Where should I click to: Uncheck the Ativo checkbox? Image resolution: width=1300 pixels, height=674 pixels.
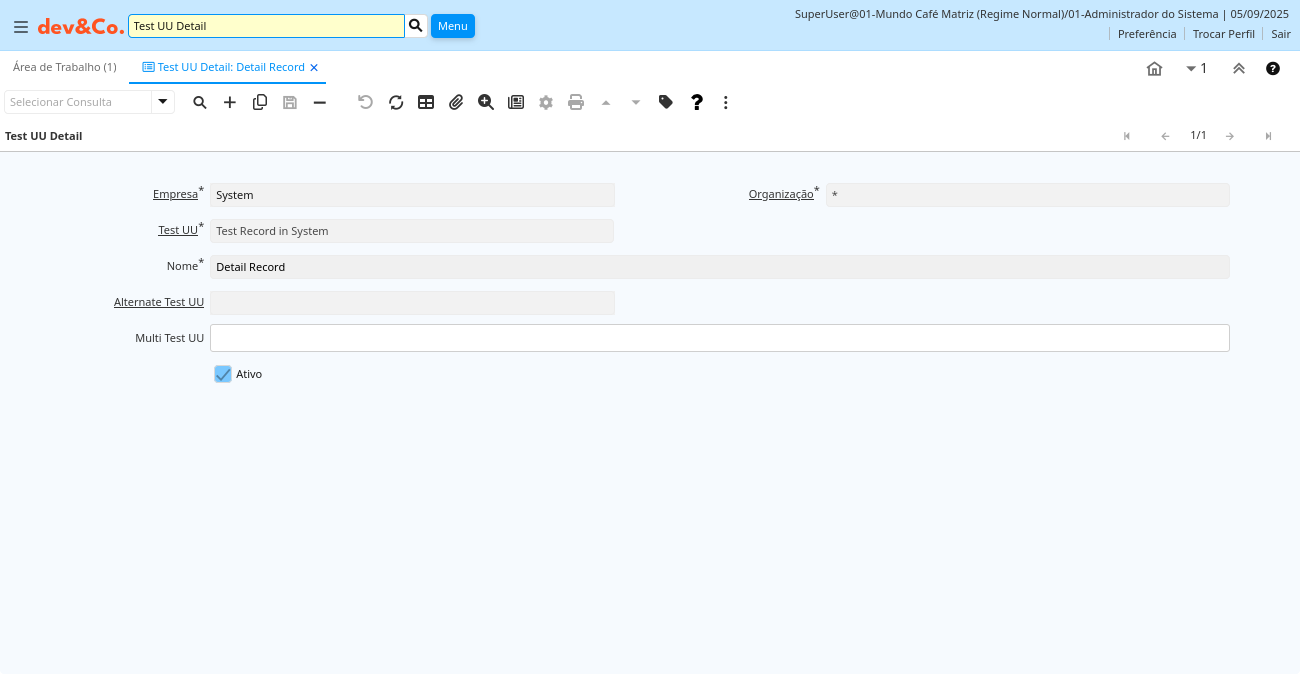(223, 374)
